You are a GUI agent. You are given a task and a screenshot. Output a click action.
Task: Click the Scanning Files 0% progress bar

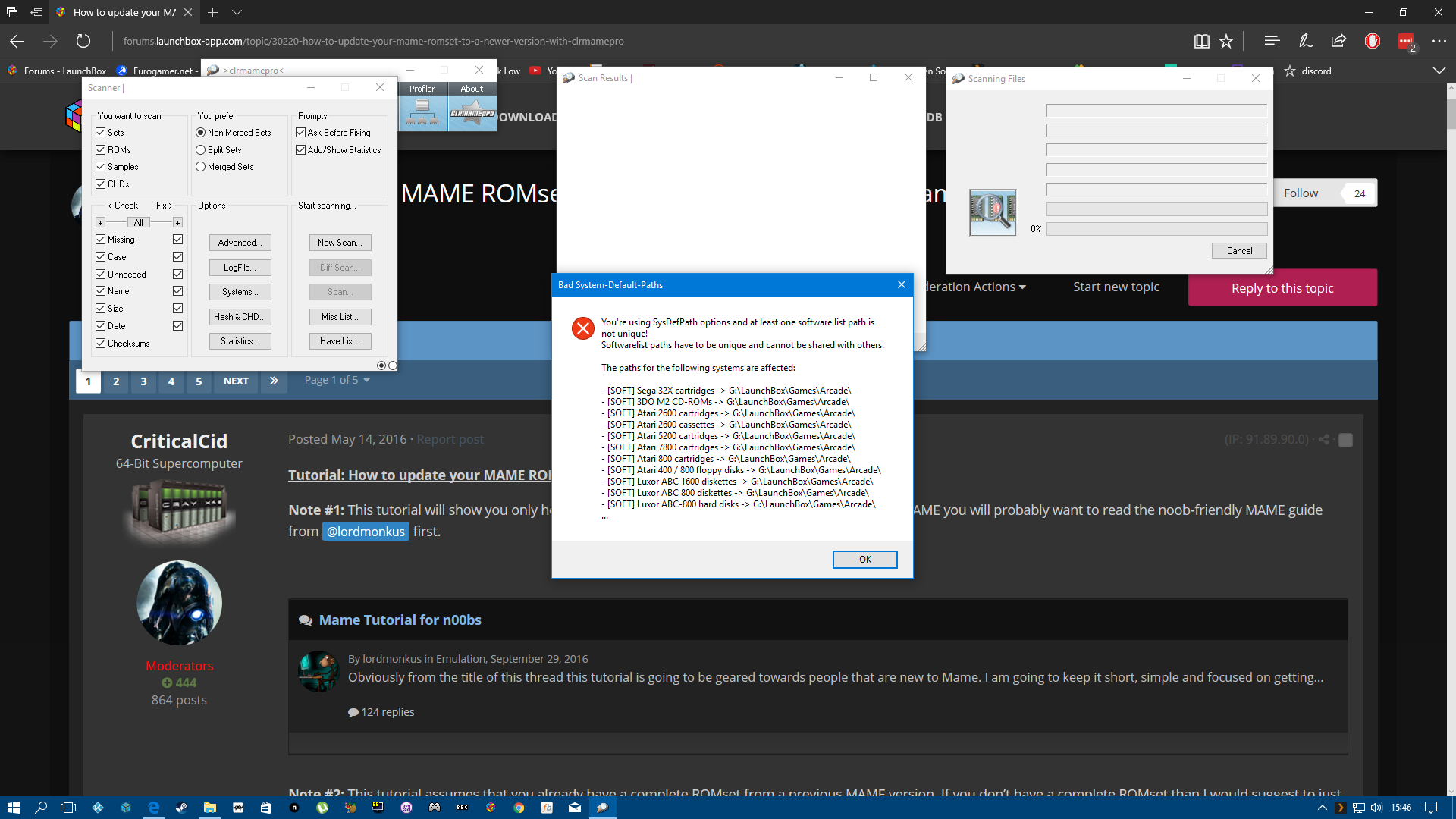point(1156,228)
